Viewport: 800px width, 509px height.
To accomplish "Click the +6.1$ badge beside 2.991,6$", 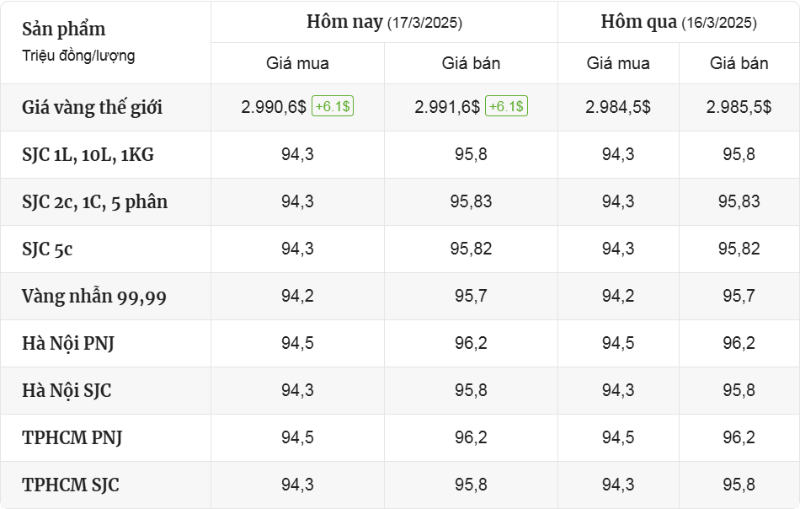I will pos(506,106).
